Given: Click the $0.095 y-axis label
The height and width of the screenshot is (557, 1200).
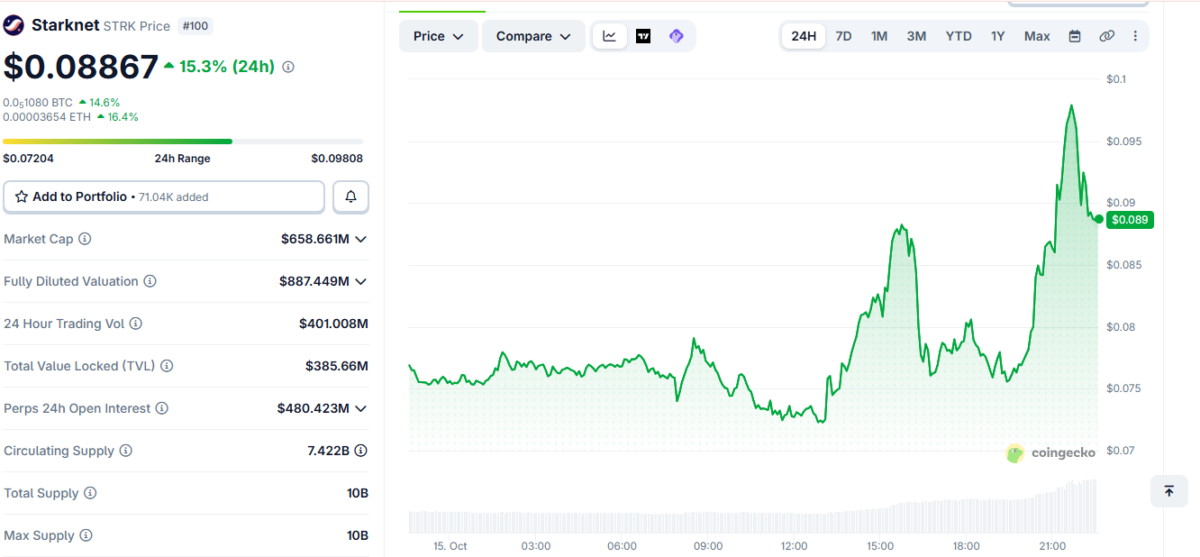Looking at the screenshot, I should [x=1123, y=141].
